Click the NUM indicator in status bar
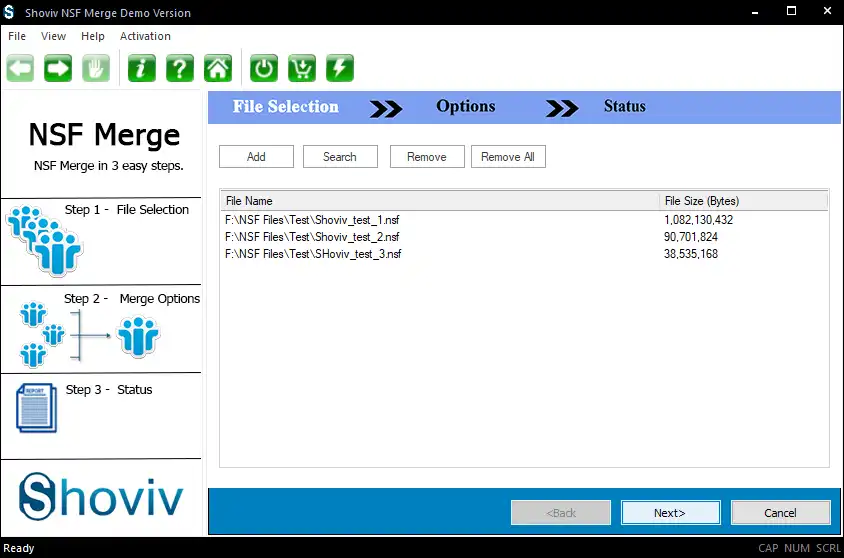The height and width of the screenshot is (558, 844). pos(797,548)
